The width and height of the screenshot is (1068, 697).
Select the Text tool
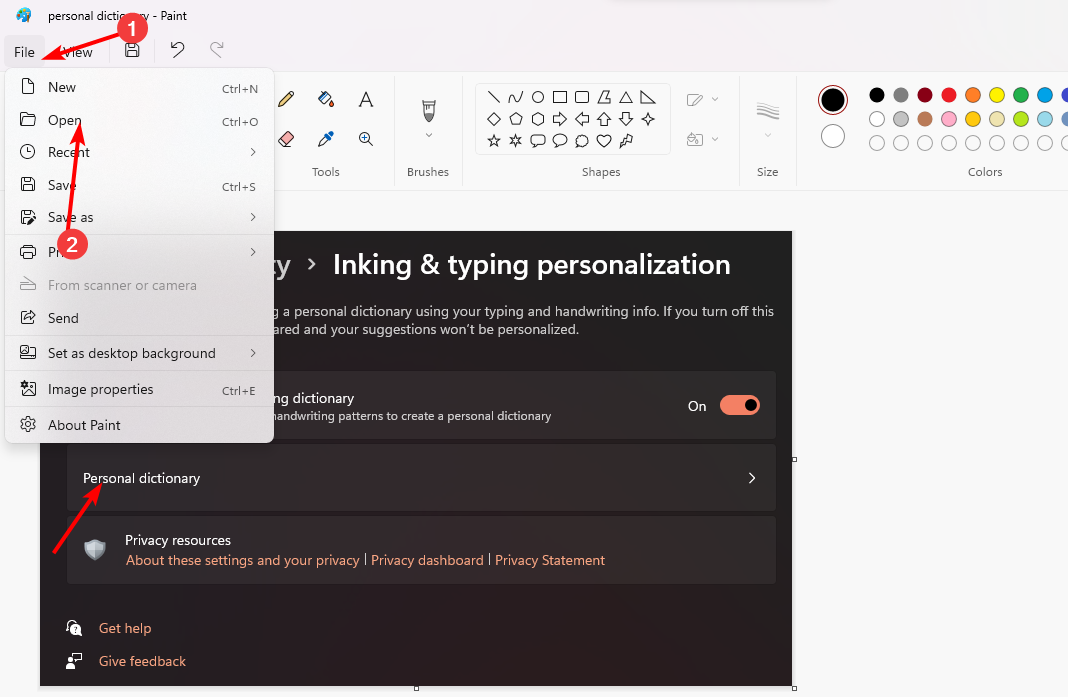point(366,99)
